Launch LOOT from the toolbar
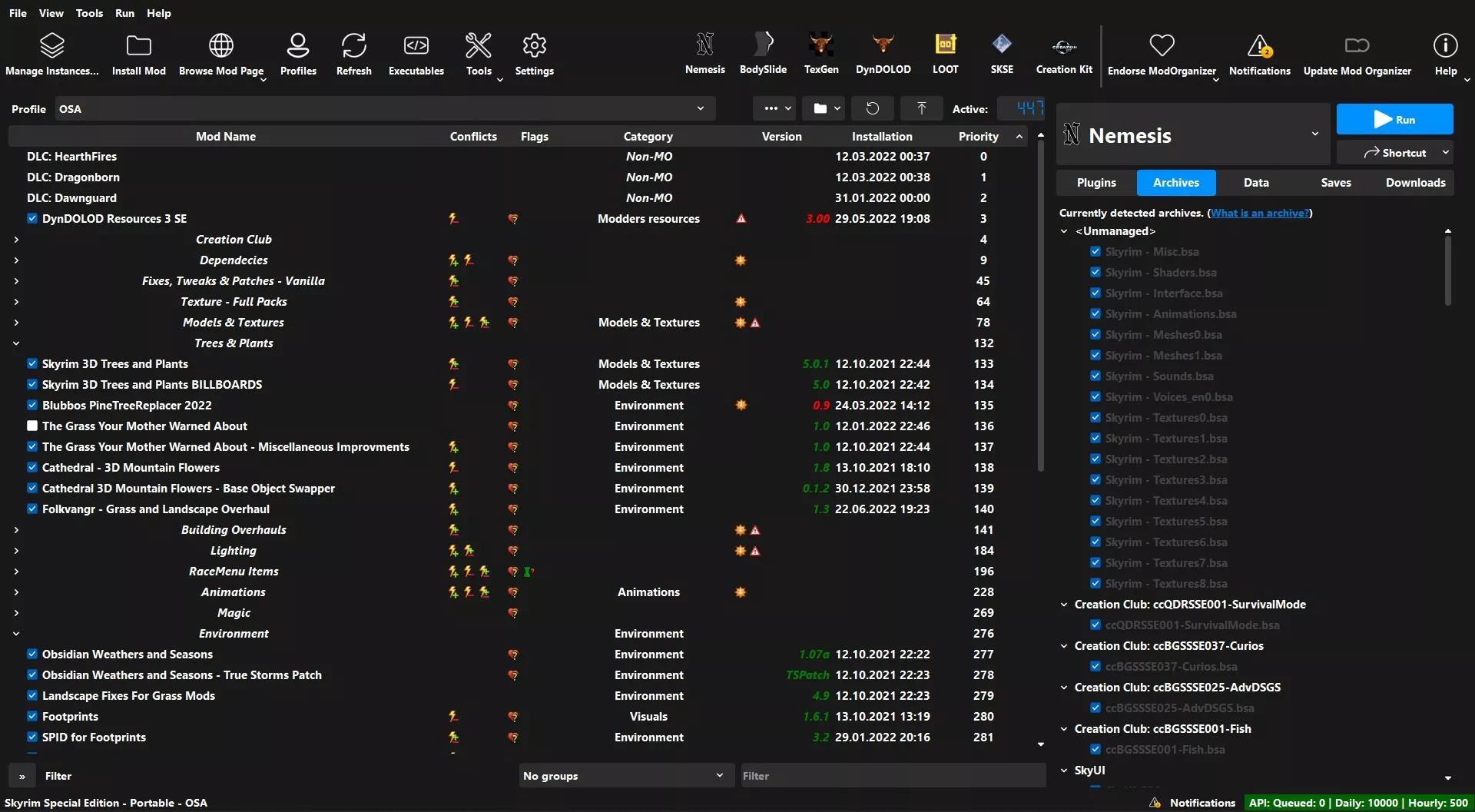The height and width of the screenshot is (812, 1475). coord(945,53)
